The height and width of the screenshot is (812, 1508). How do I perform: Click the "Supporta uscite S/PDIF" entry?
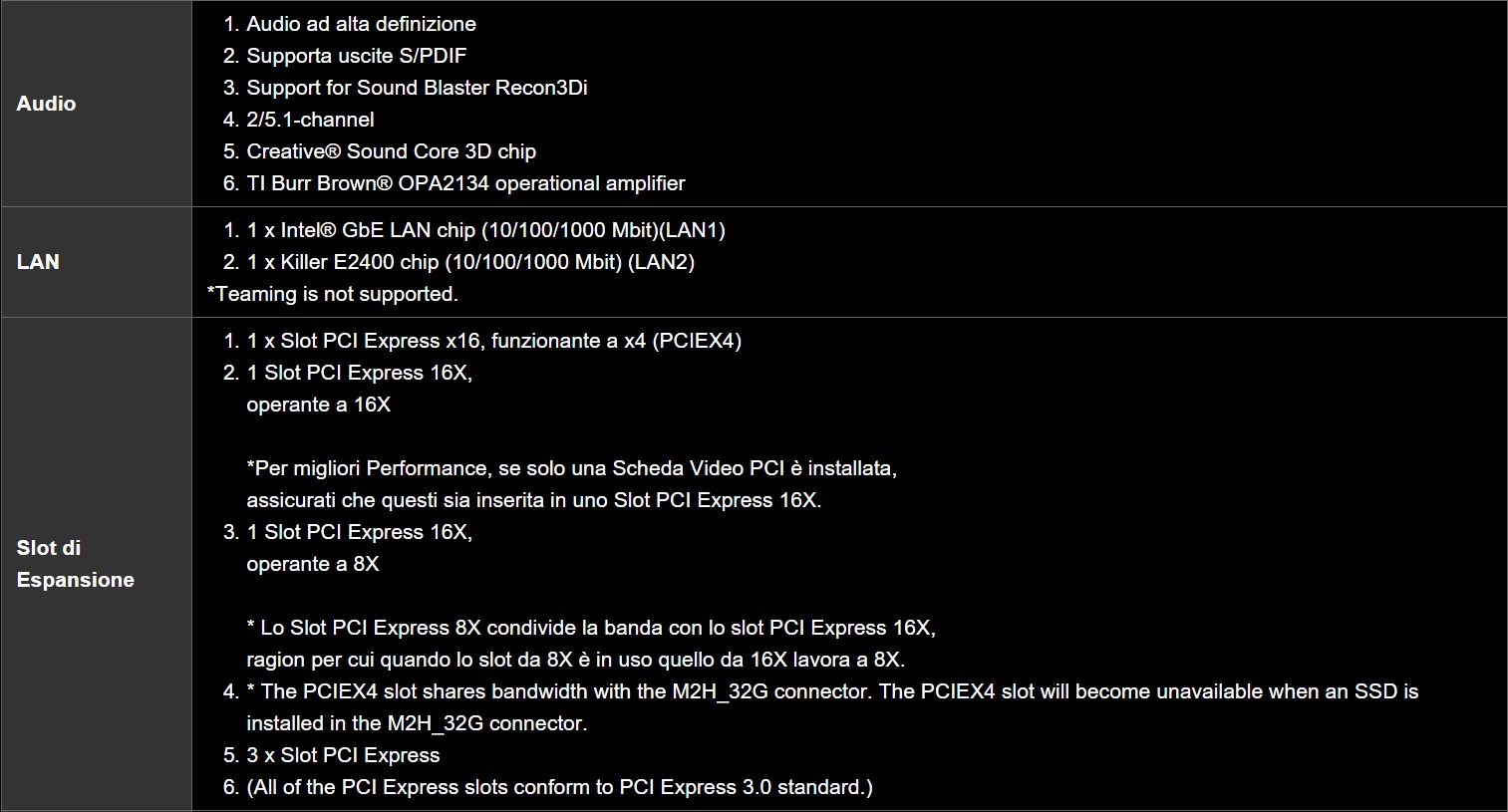[x=356, y=56]
